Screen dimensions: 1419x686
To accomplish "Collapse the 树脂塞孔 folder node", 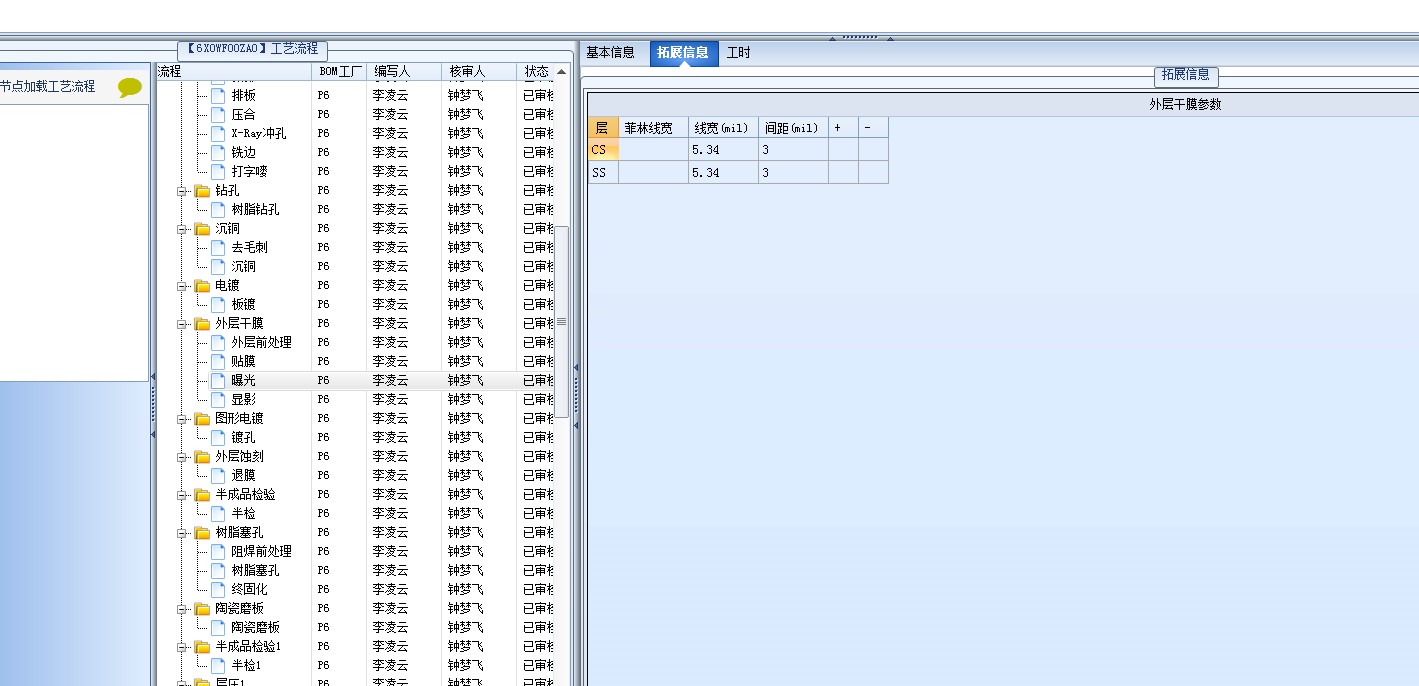I will point(183,533).
